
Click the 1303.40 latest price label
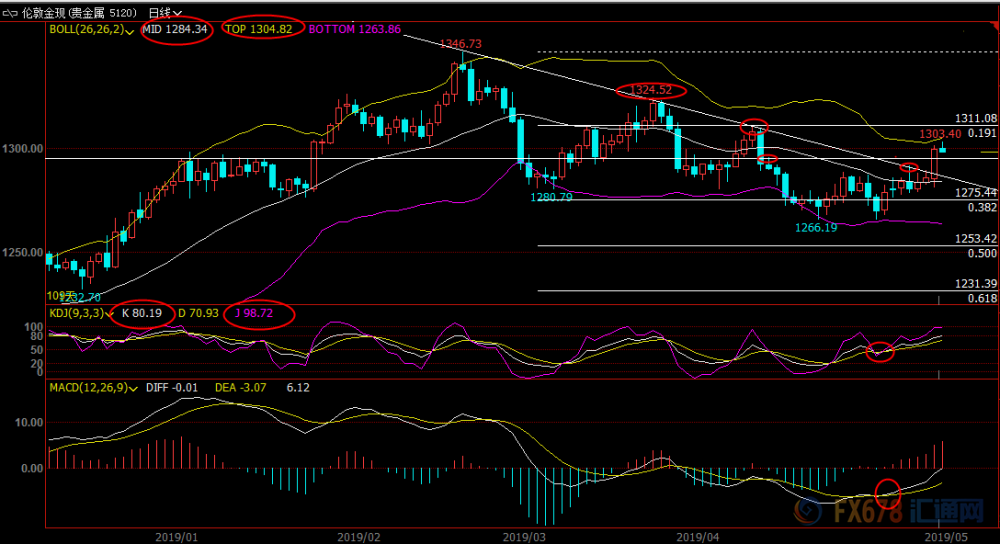[940, 134]
